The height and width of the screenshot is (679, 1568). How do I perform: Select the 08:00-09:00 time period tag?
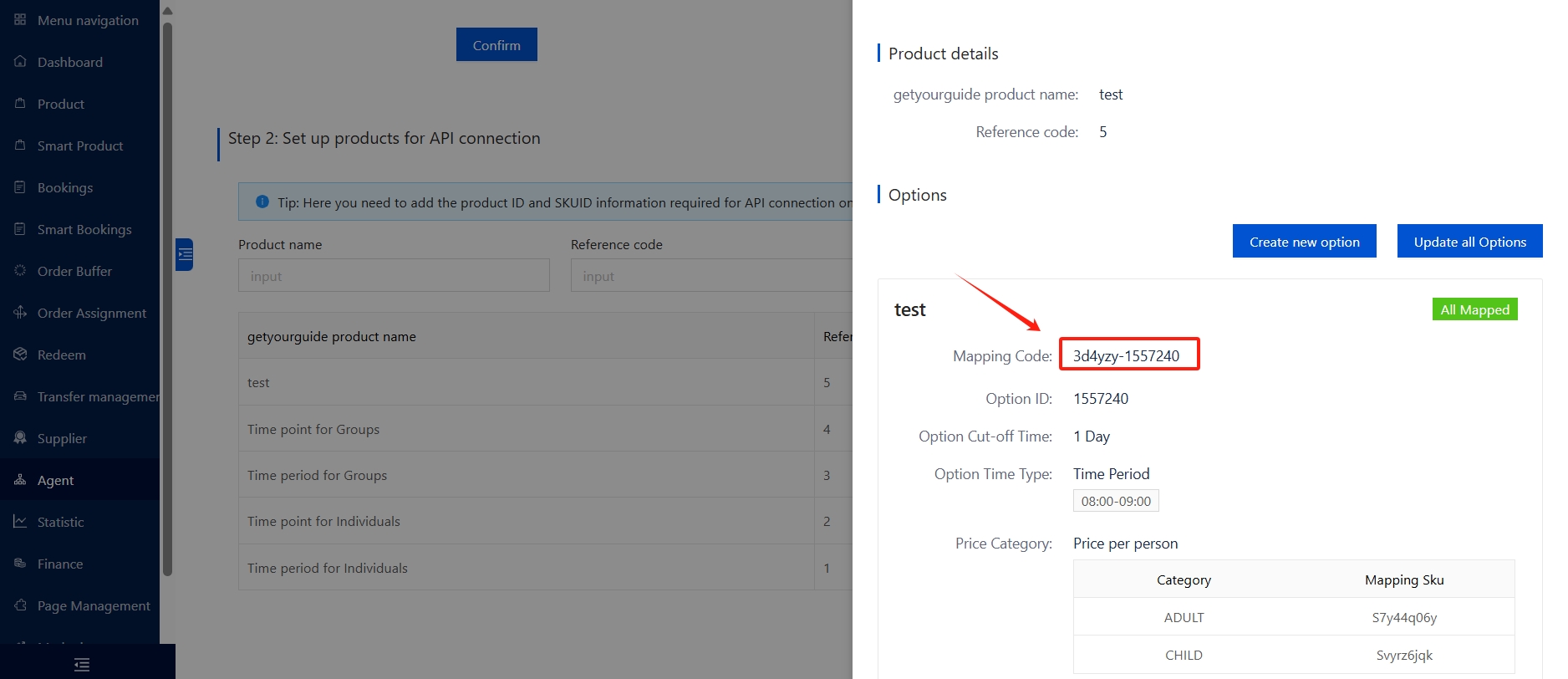[1116, 502]
